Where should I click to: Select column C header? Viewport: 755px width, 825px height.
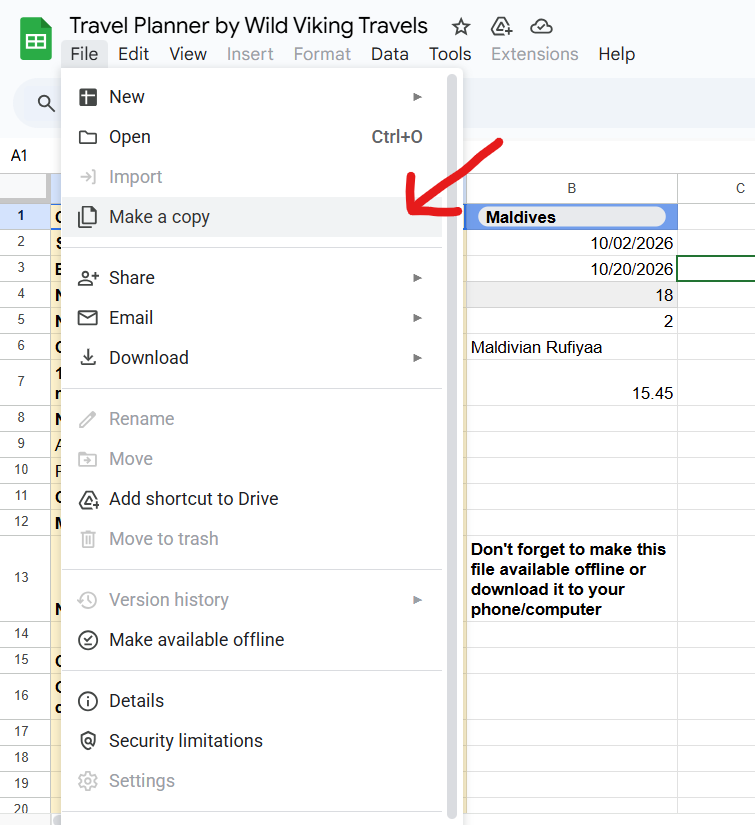(740, 188)
